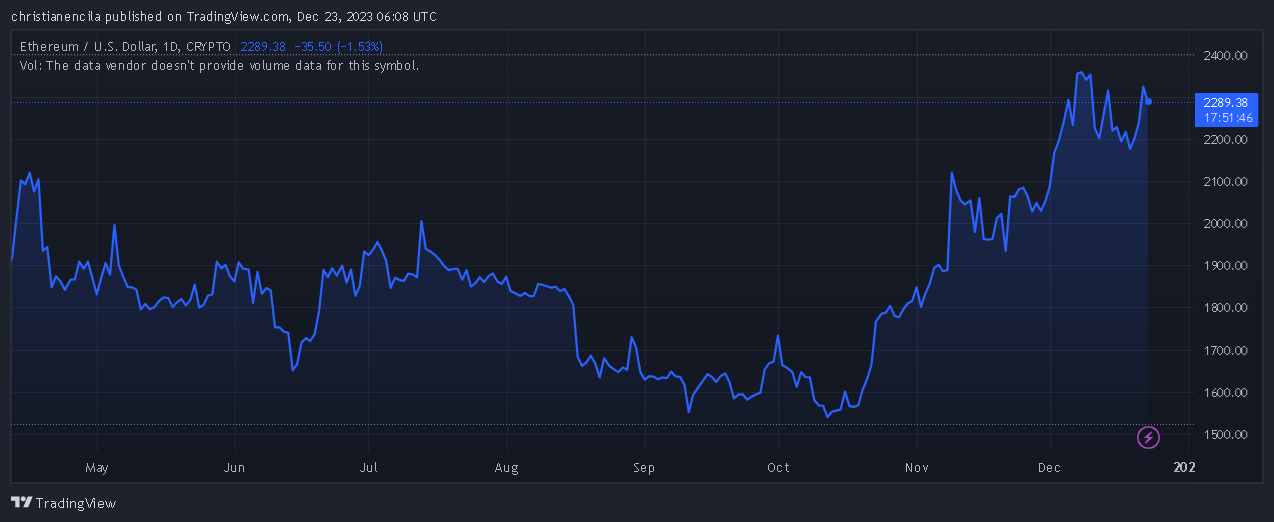Click the TradingView logo icon
Viewport: 1274px width, 522px height.
click(20, 503)
